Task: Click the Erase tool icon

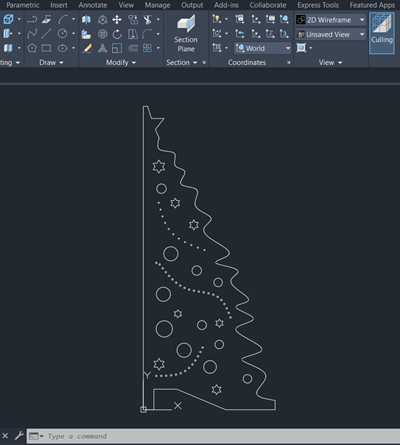Action: (87, 48)
